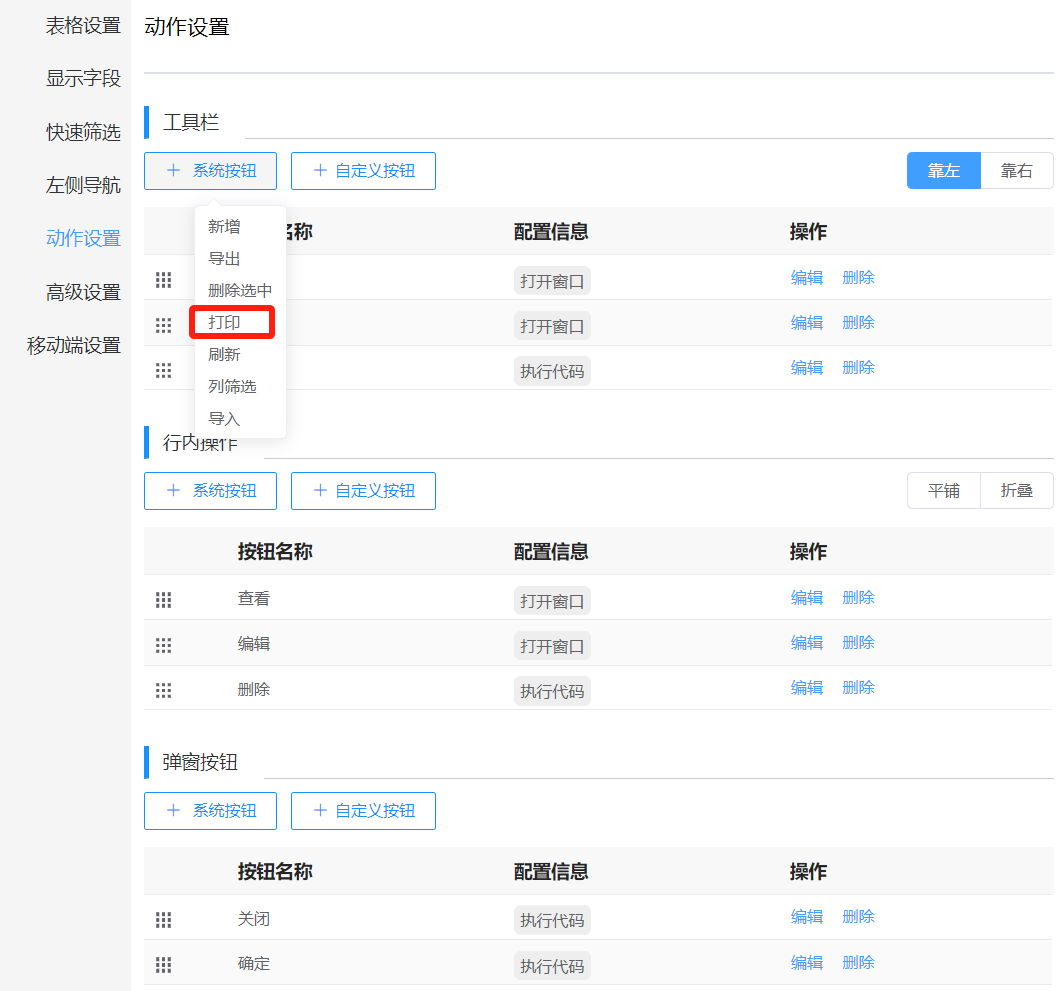
Task: Delete the 确定 popup button
Action: pyautogui.click(x=858, y=962)
